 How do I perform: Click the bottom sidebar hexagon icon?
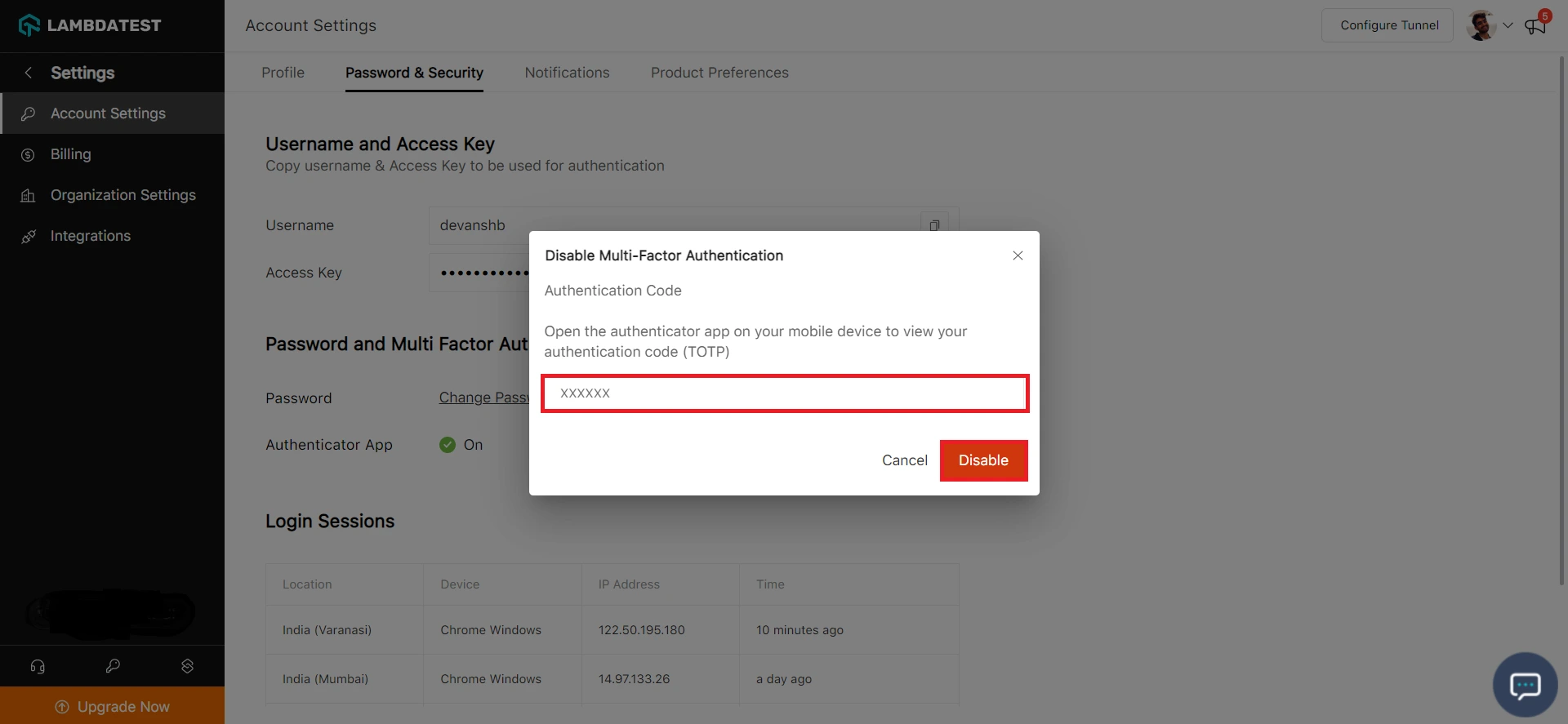[x=187, y=666]
